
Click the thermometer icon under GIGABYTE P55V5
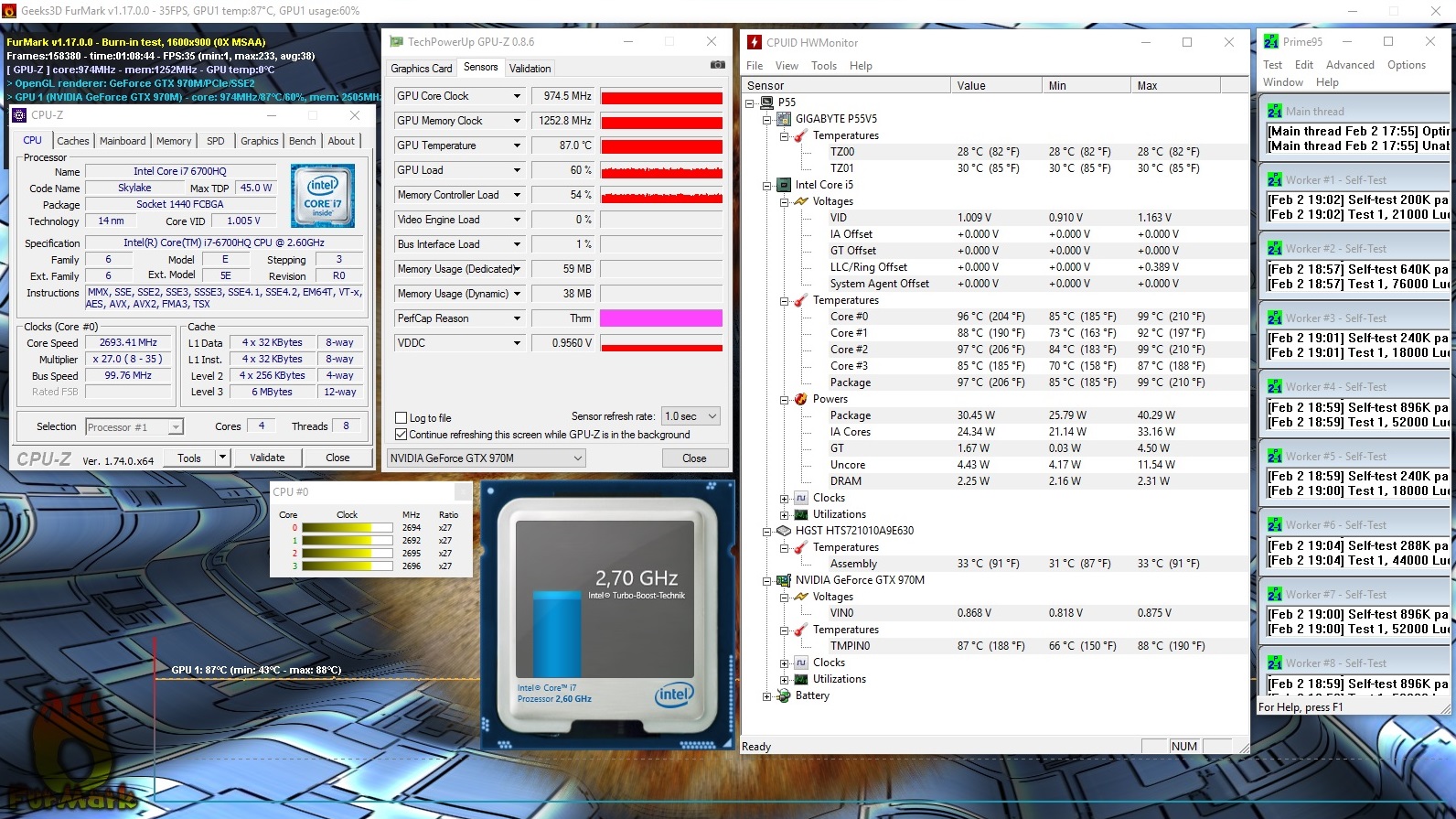point(801,135)
